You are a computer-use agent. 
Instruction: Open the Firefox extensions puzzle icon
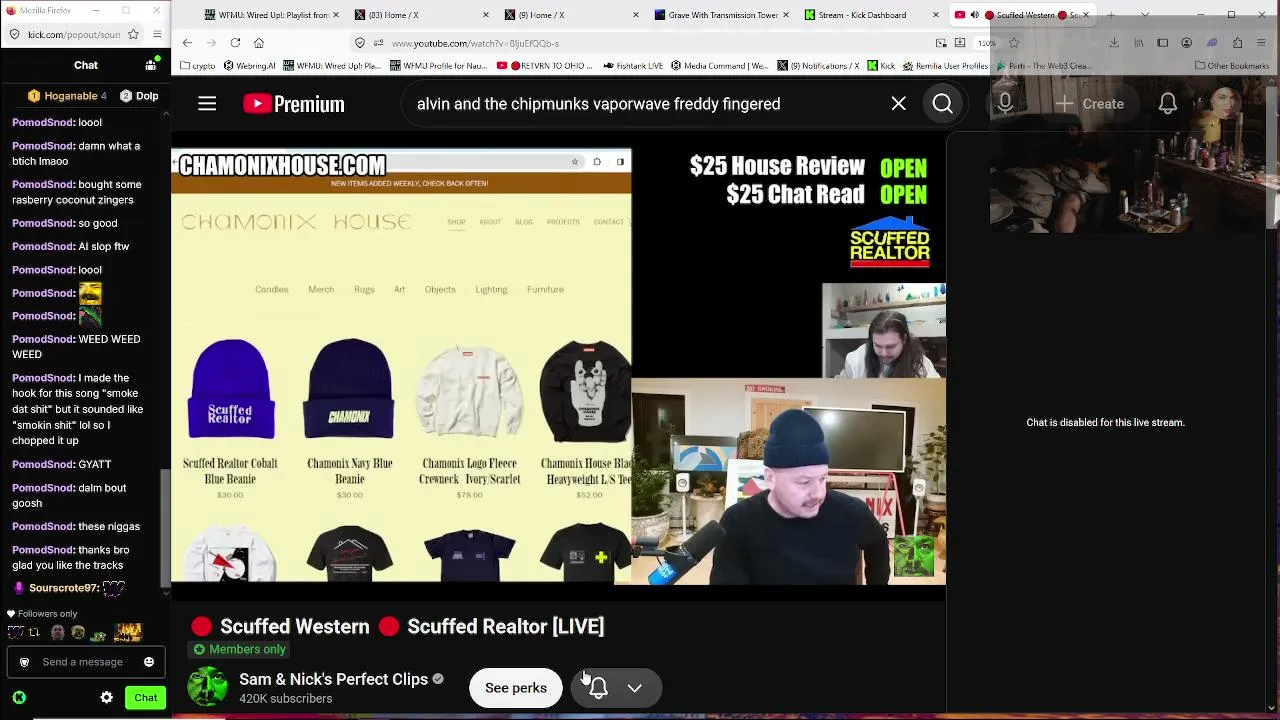[x=1237, y=43]
